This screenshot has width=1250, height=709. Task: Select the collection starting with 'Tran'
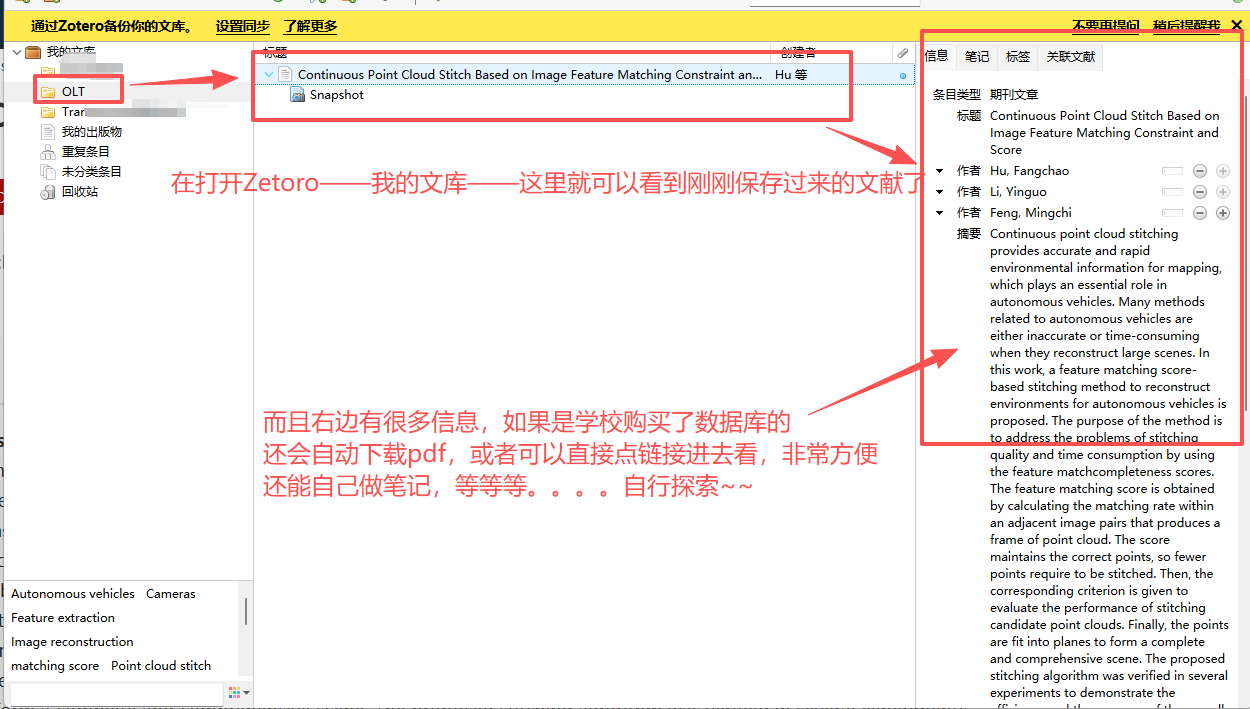click(x=73, y=112)
